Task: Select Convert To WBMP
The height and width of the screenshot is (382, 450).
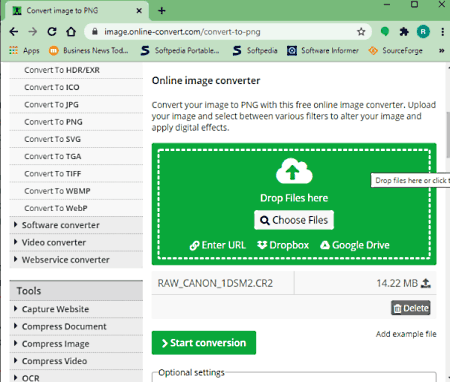Action: pos(57,191)
